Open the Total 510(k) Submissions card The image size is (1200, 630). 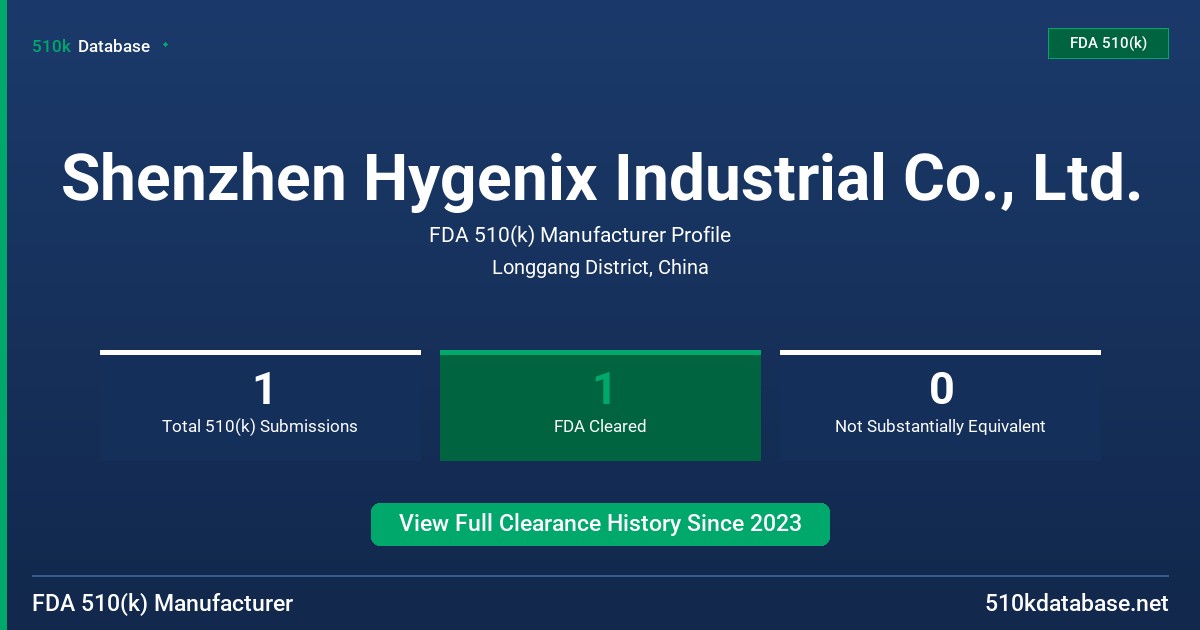click(260, 405)
